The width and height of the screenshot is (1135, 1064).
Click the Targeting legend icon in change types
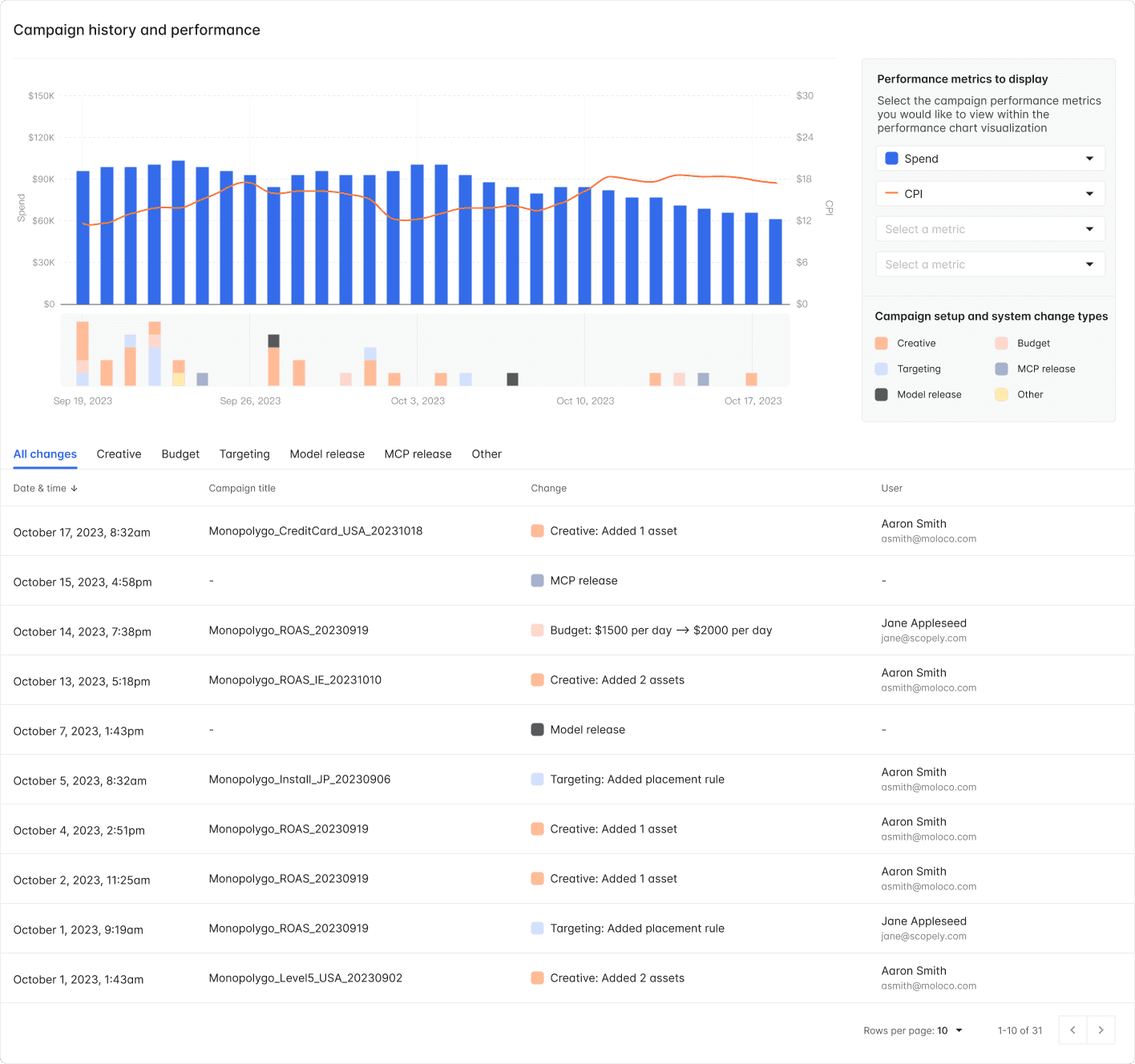pos(882,369)
